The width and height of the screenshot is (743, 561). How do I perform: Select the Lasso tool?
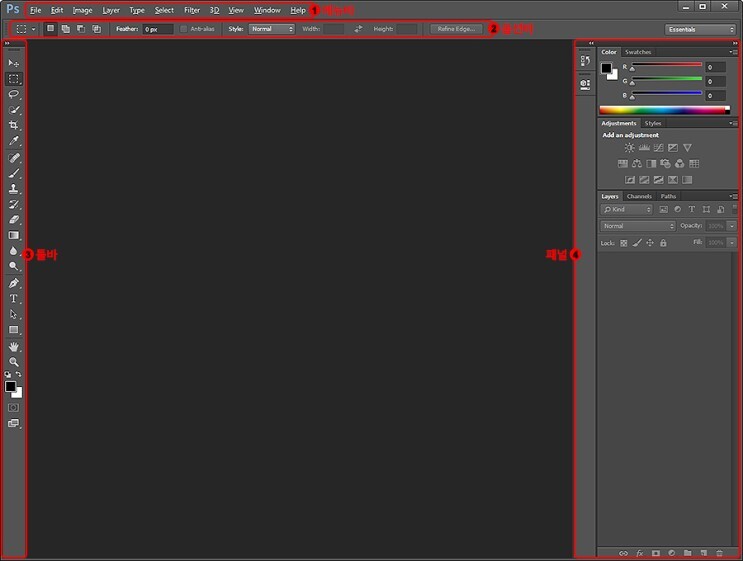[x=13, y=94]
